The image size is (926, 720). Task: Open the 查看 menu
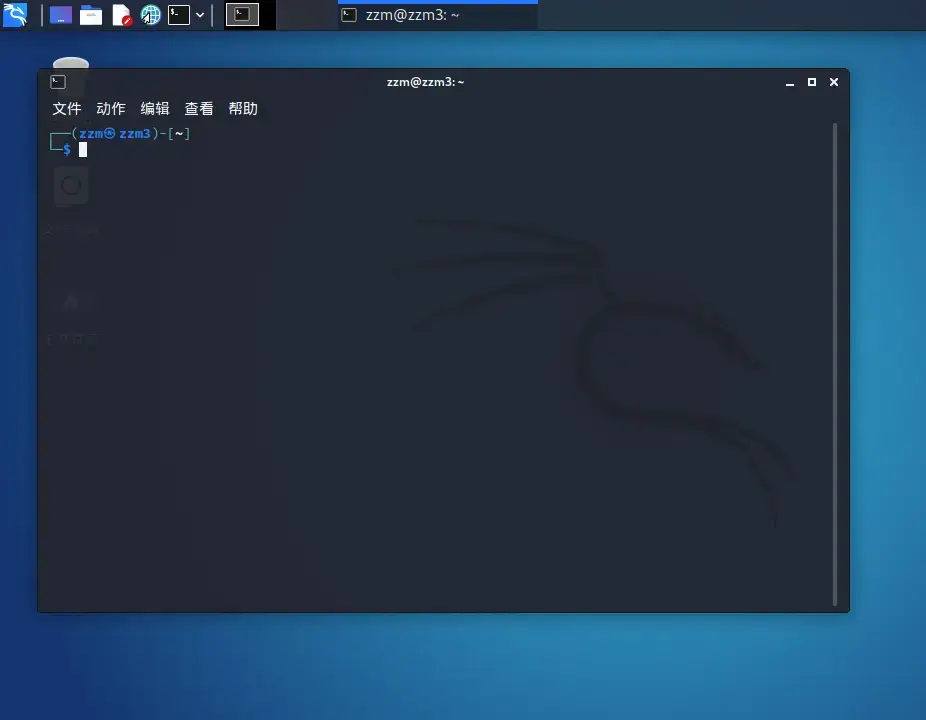pos(199,108)
